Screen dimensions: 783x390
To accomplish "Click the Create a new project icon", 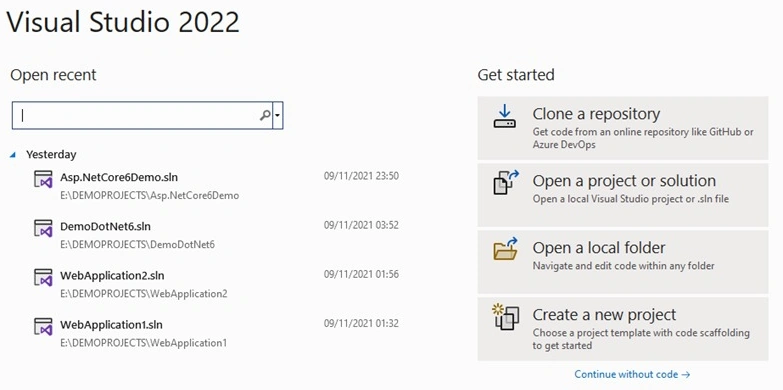I will [505, 317].
